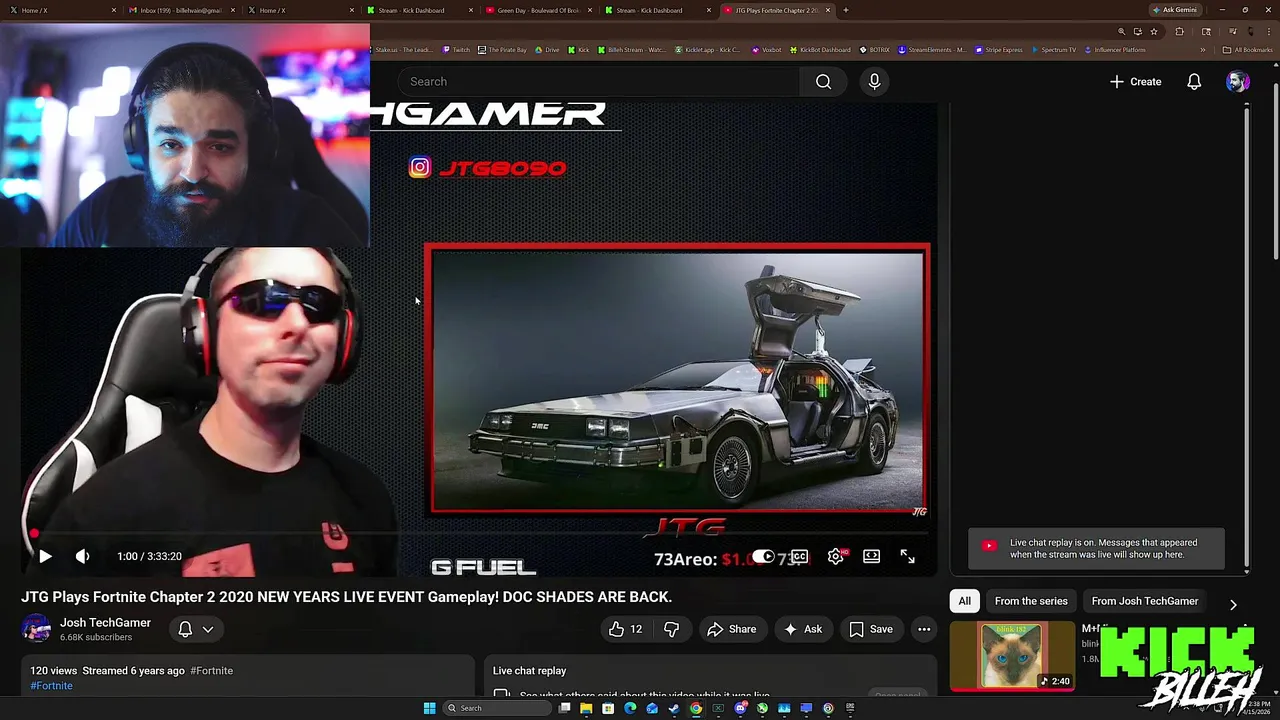Bookmark this page with the star icon

click(1154, 31)
